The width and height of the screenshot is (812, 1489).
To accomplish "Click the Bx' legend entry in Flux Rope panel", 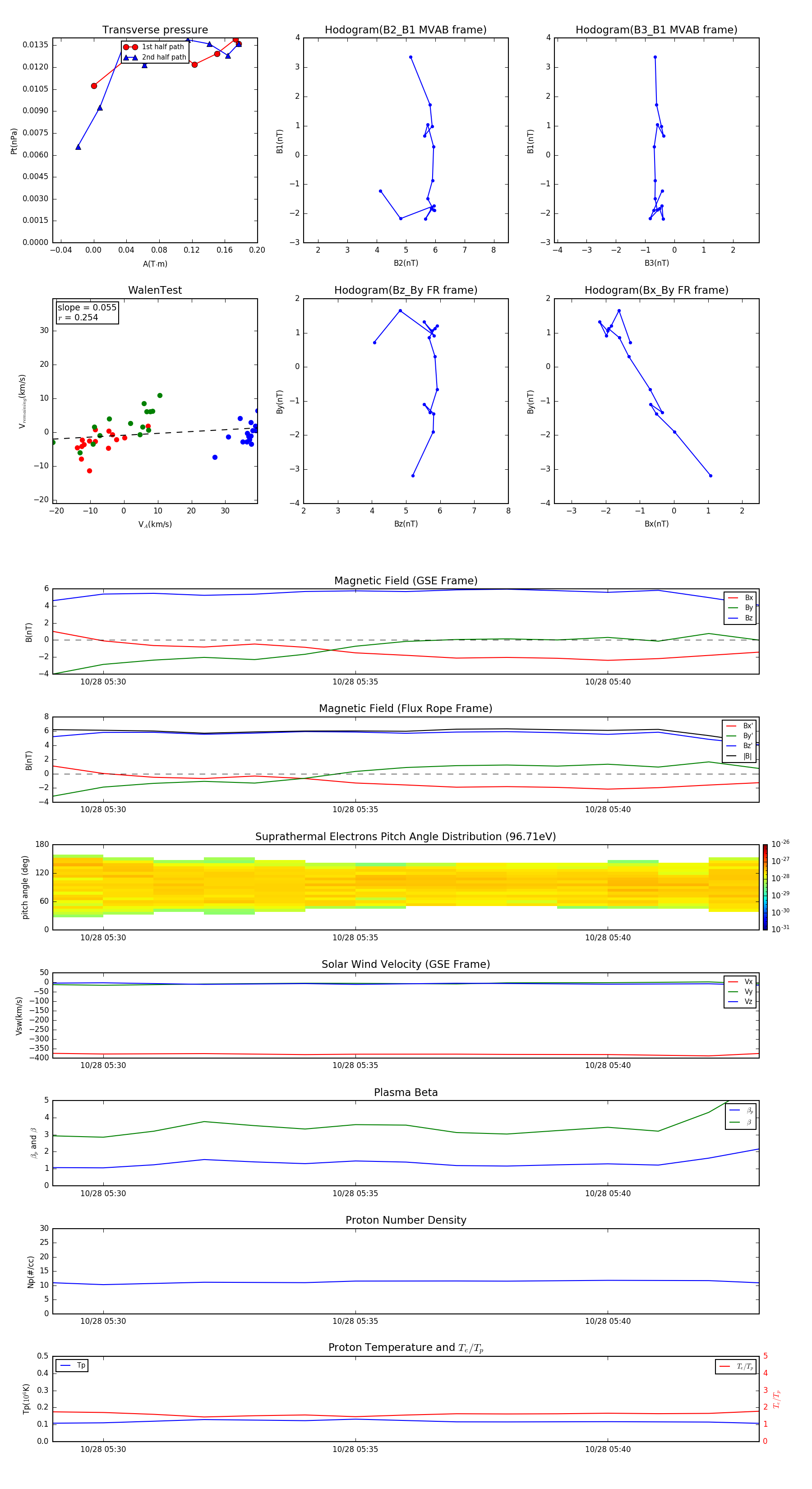I will [739, 726].
